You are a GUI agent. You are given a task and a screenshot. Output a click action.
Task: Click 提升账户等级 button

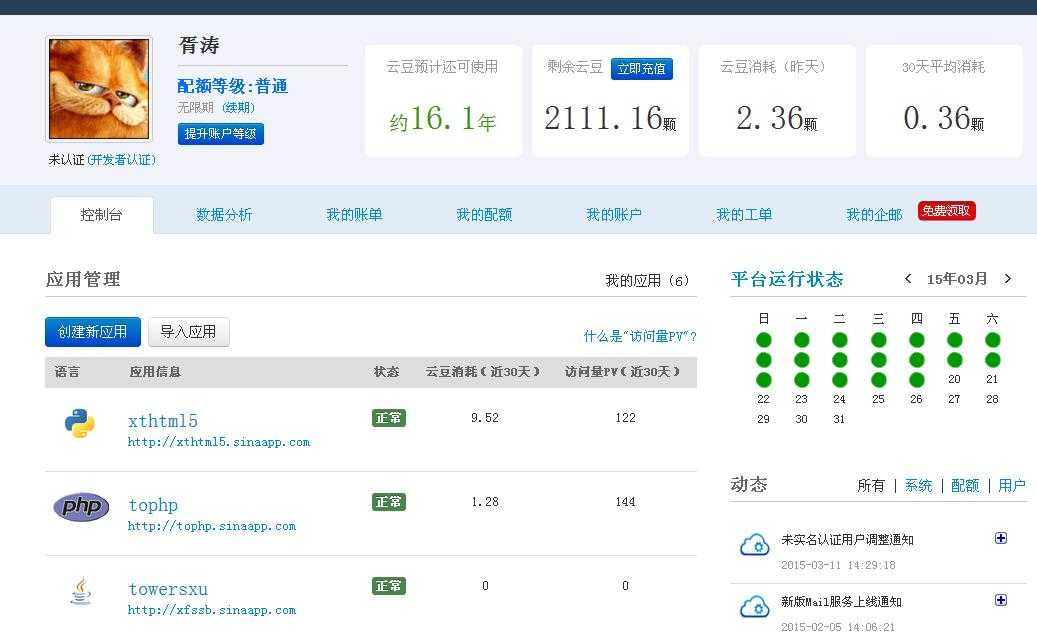(220, 134)
